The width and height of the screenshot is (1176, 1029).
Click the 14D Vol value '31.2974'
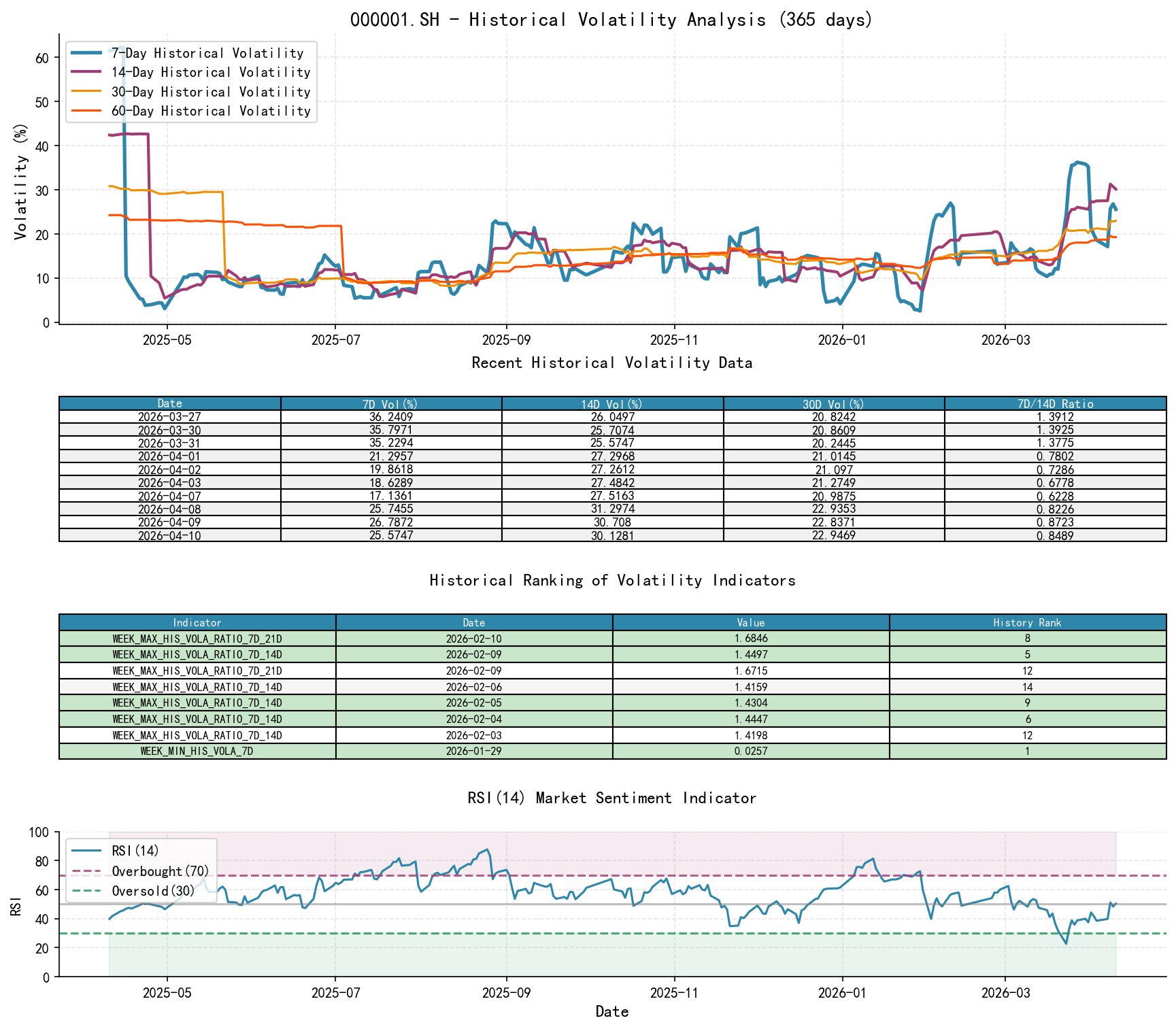[x=612, y=509]
